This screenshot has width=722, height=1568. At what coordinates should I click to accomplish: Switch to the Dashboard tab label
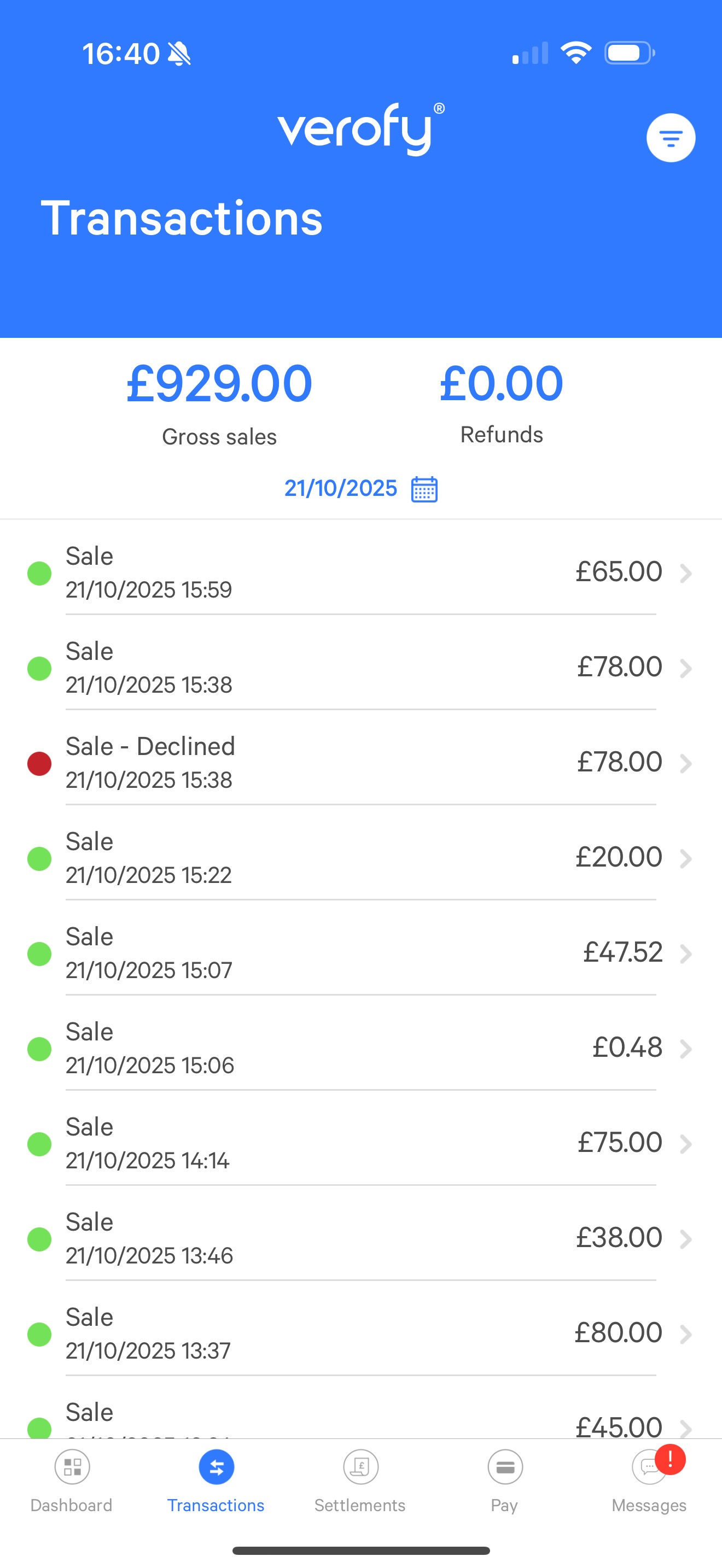(x=71, y=1505)
